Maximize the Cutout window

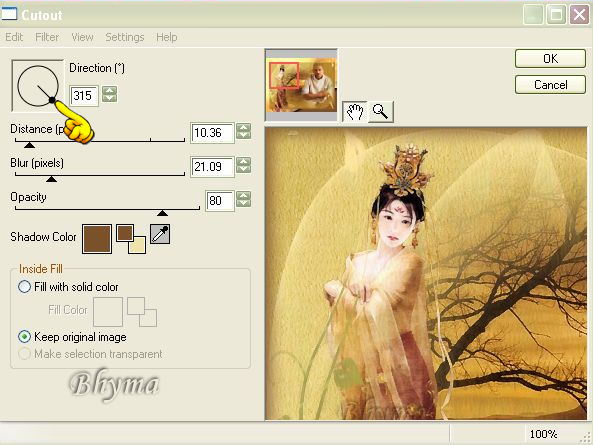coord(556,14)
